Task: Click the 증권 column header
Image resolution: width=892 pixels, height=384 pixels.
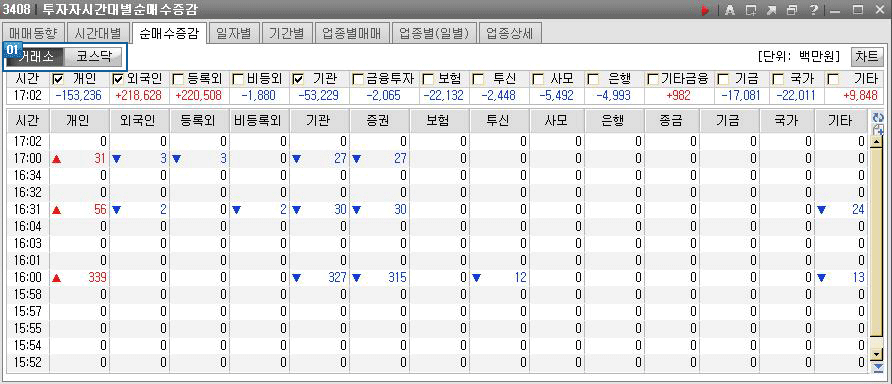Action: click(x=379, y=120)
